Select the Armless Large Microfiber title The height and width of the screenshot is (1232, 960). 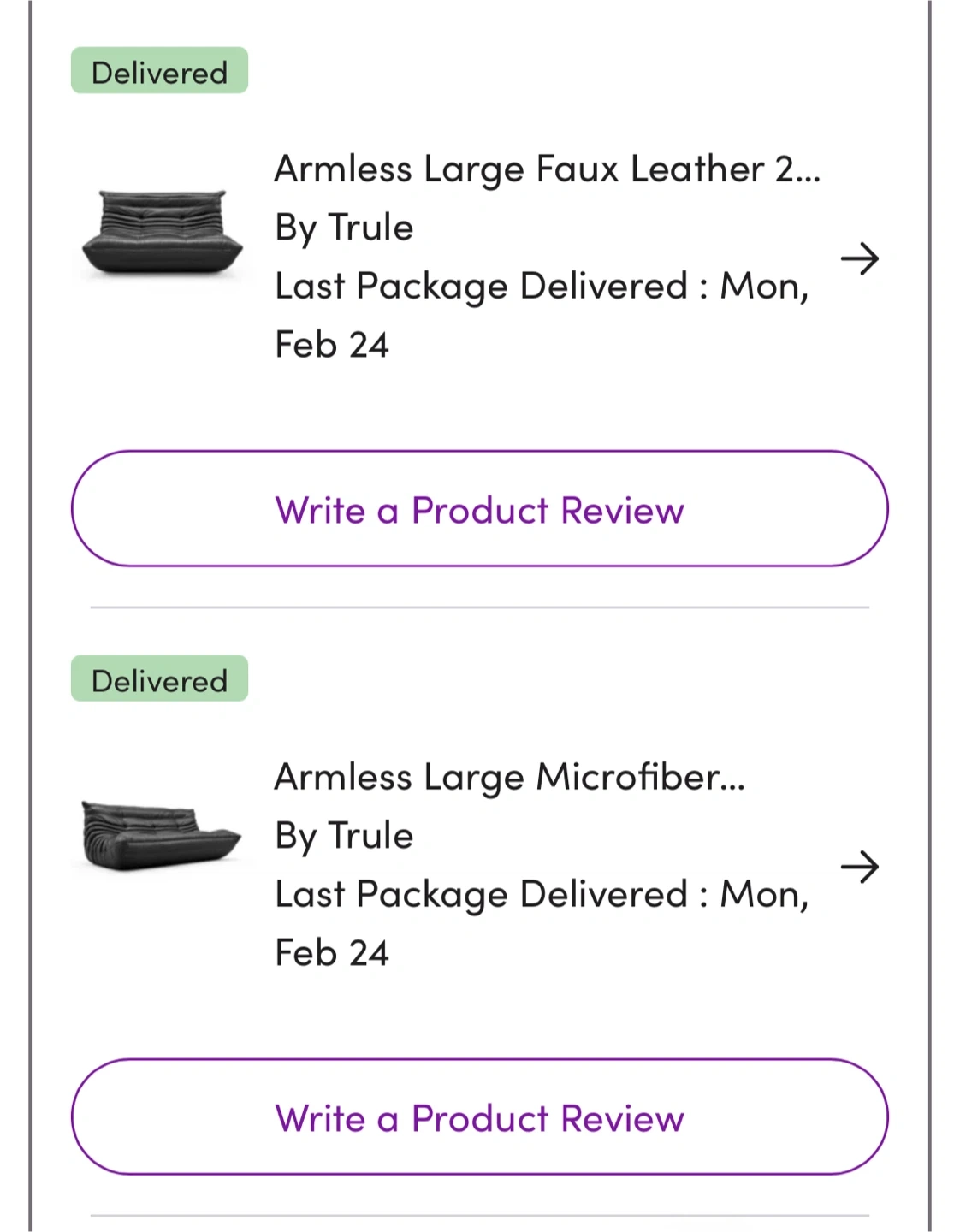(510, 778)
